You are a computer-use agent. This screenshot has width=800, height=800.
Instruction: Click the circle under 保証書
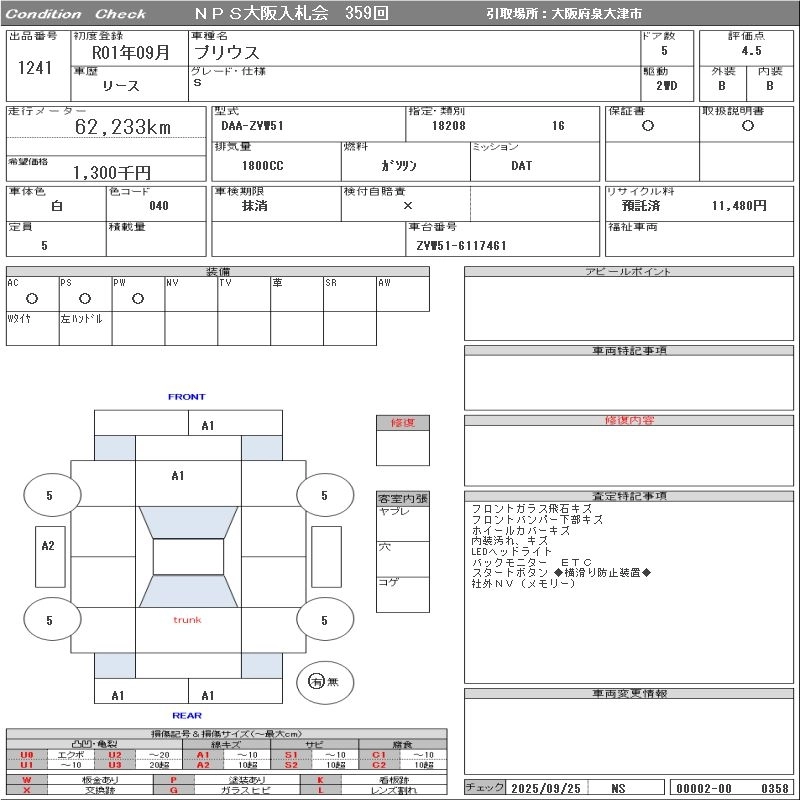coord(648,126)
